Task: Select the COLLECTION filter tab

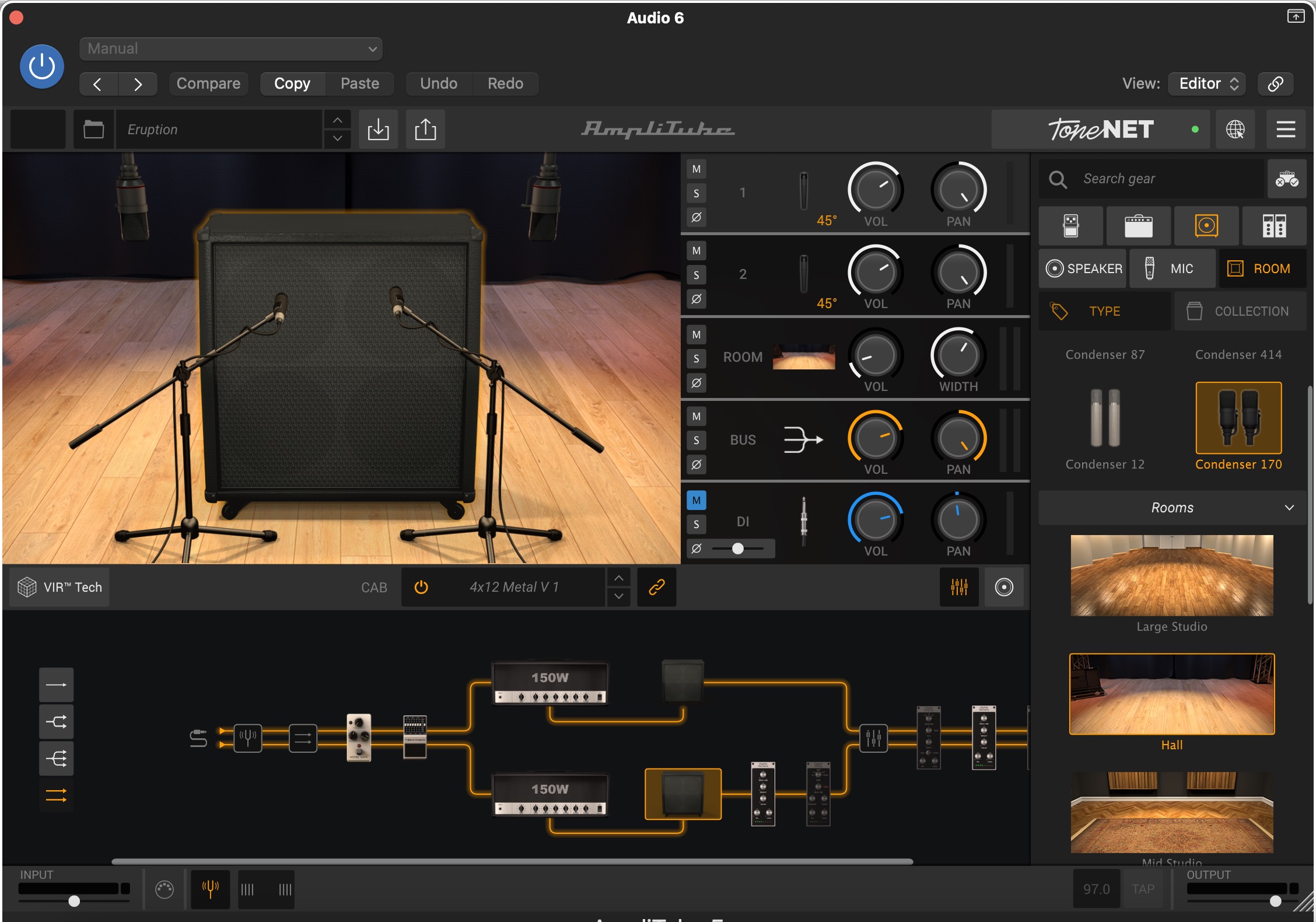Action: 1240,311
